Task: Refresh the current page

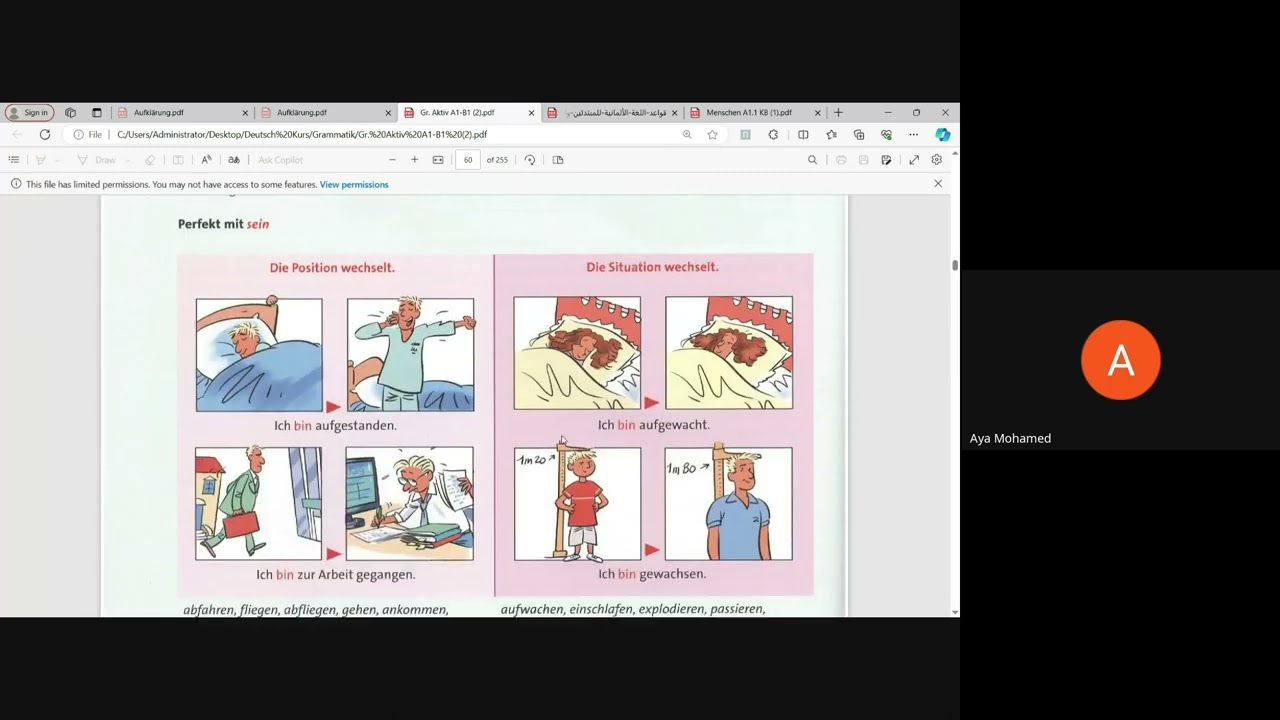Action: (x=45, y=134)
